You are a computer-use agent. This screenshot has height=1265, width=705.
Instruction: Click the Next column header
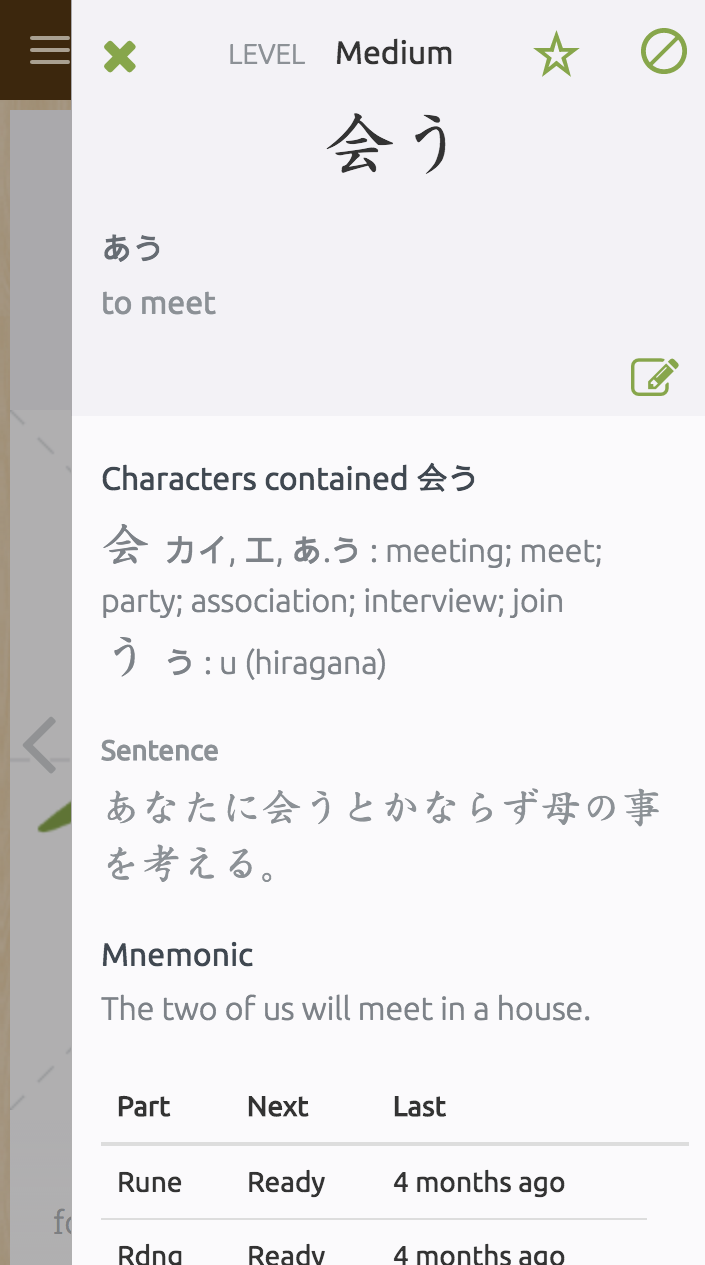pos(278,1106)
